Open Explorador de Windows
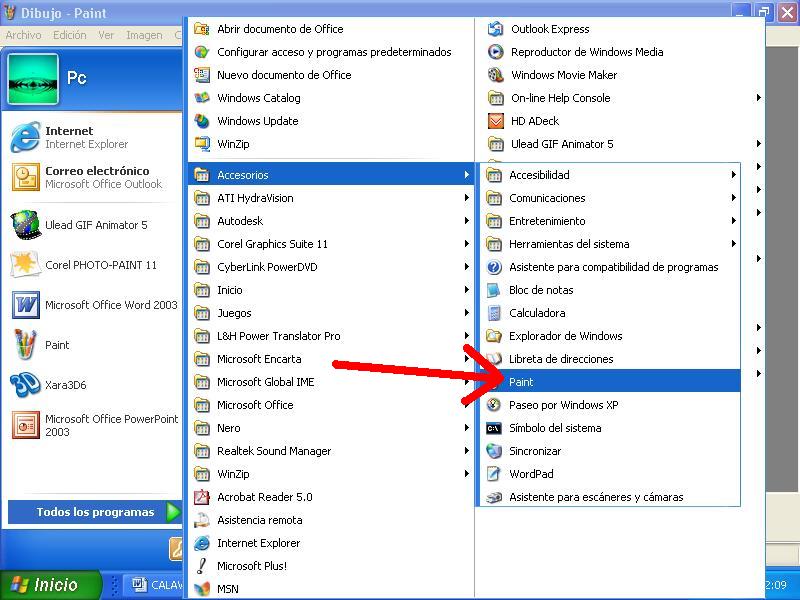This screenshot has height=600, width=800. point(610,335)
